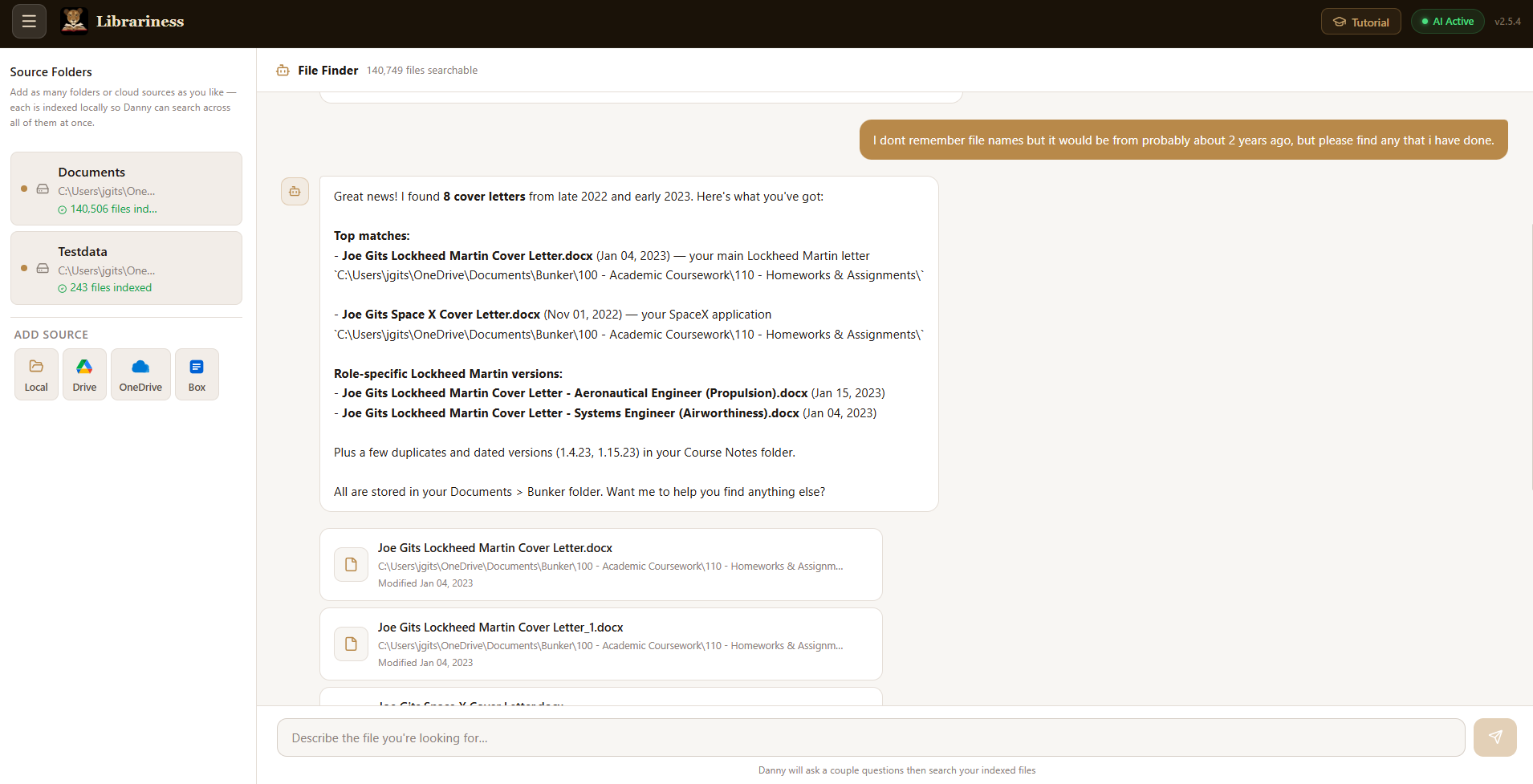
Task: Add a OneDrive source
Action: coord(140,374)
